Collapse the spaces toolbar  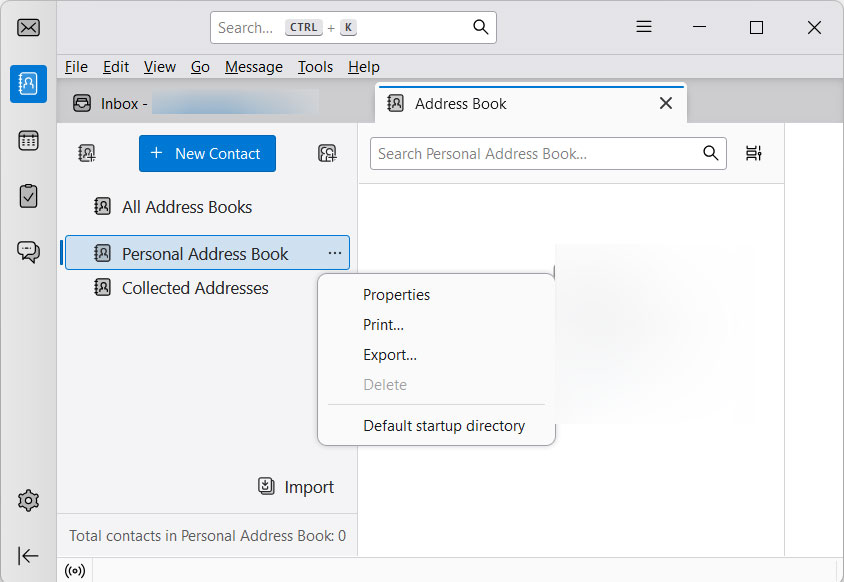click(28, 556)
